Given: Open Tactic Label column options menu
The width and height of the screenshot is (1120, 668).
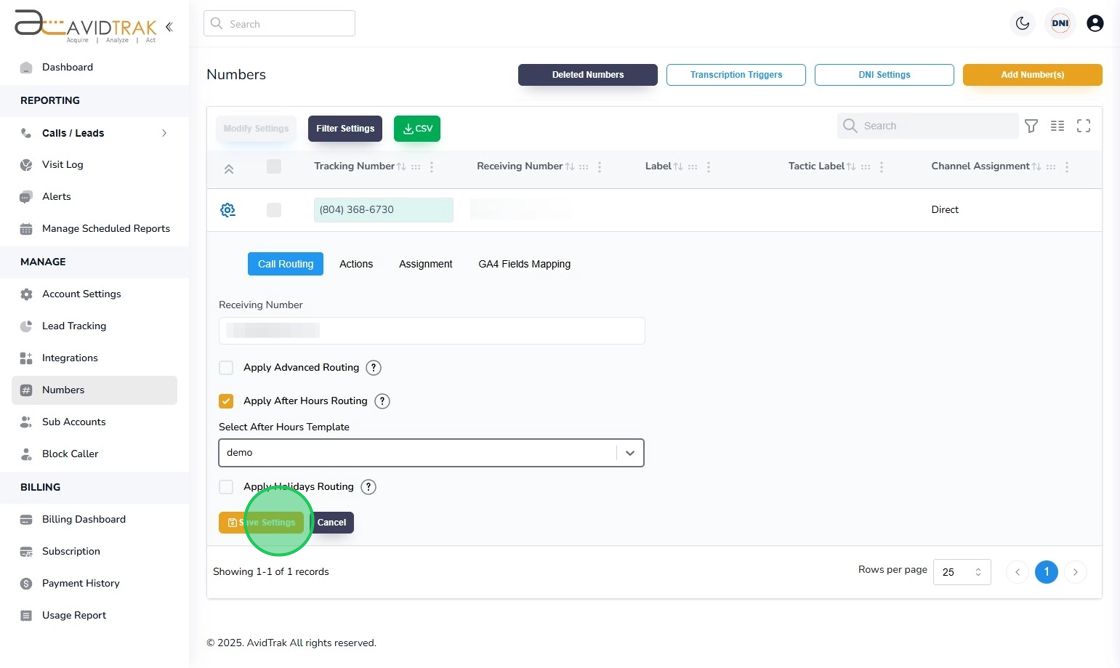Looking at the screenshot, I should (881, 166).
